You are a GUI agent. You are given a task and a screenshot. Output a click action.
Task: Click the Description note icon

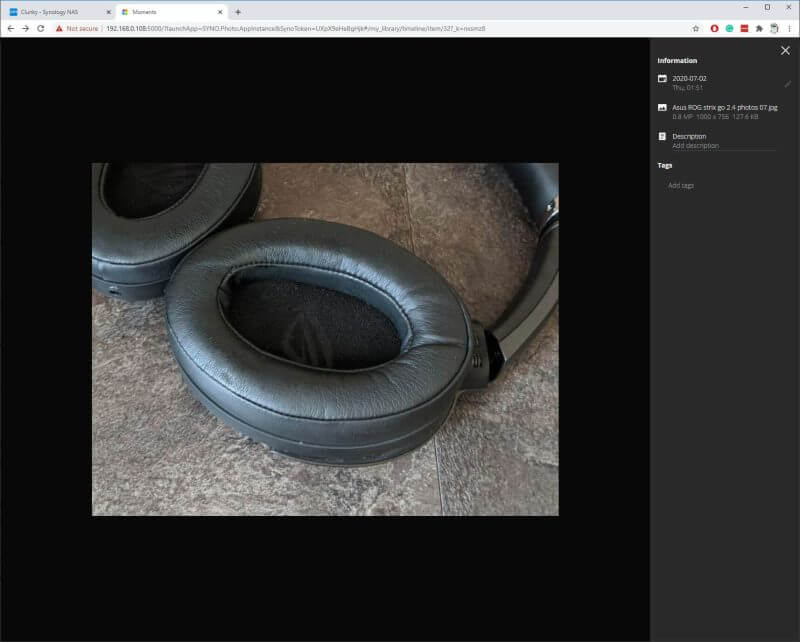[x=662, y=136]
